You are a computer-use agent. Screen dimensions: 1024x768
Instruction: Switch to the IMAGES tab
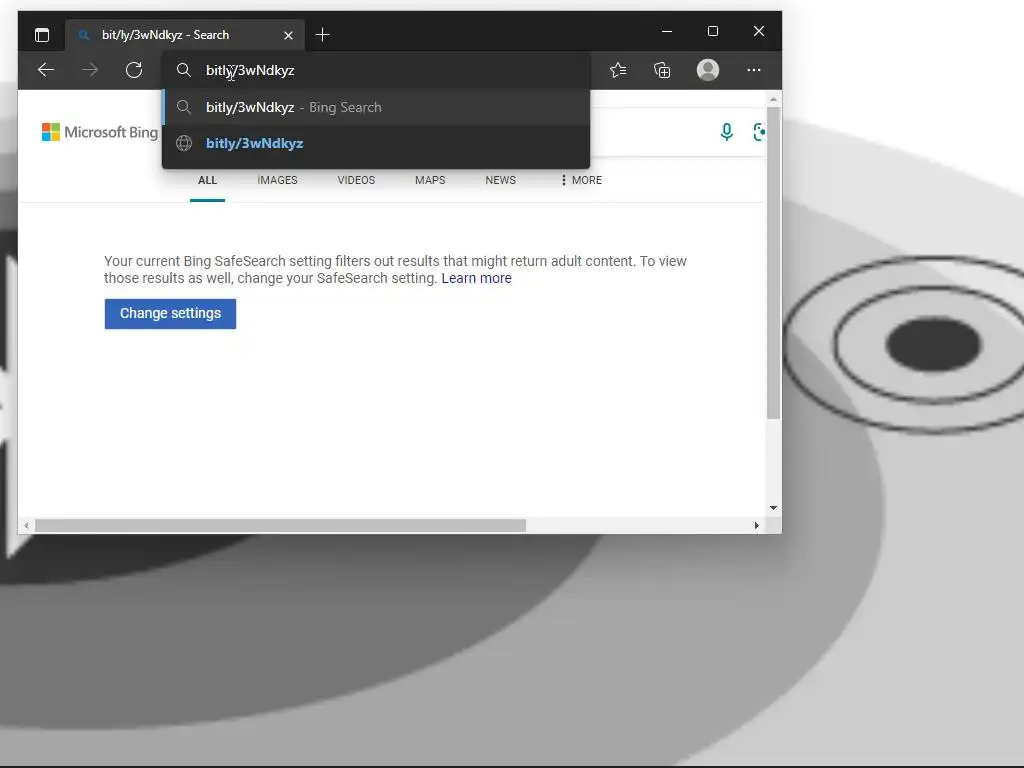278,180
